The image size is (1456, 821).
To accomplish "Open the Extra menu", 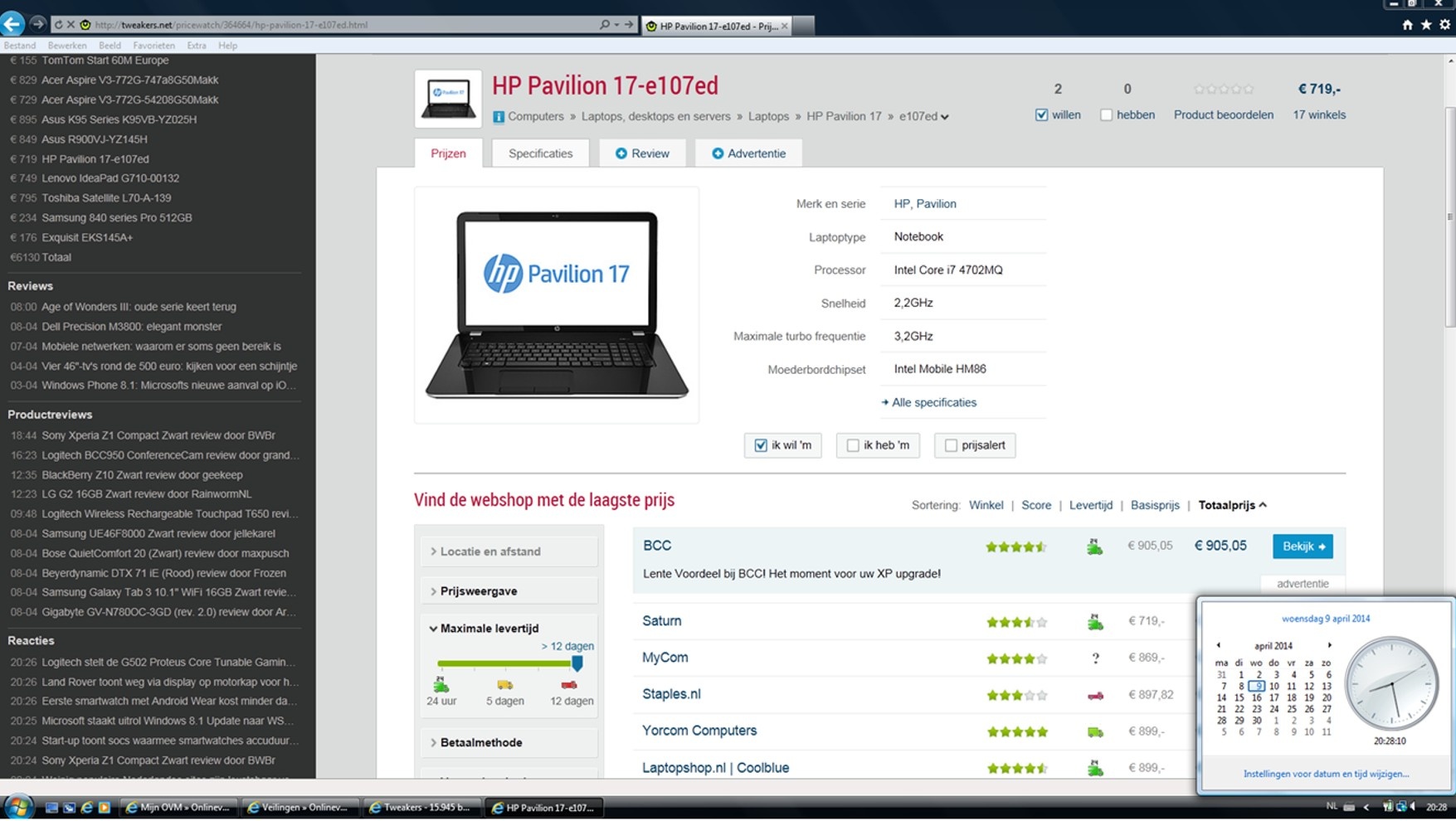I will coord(197,46).
